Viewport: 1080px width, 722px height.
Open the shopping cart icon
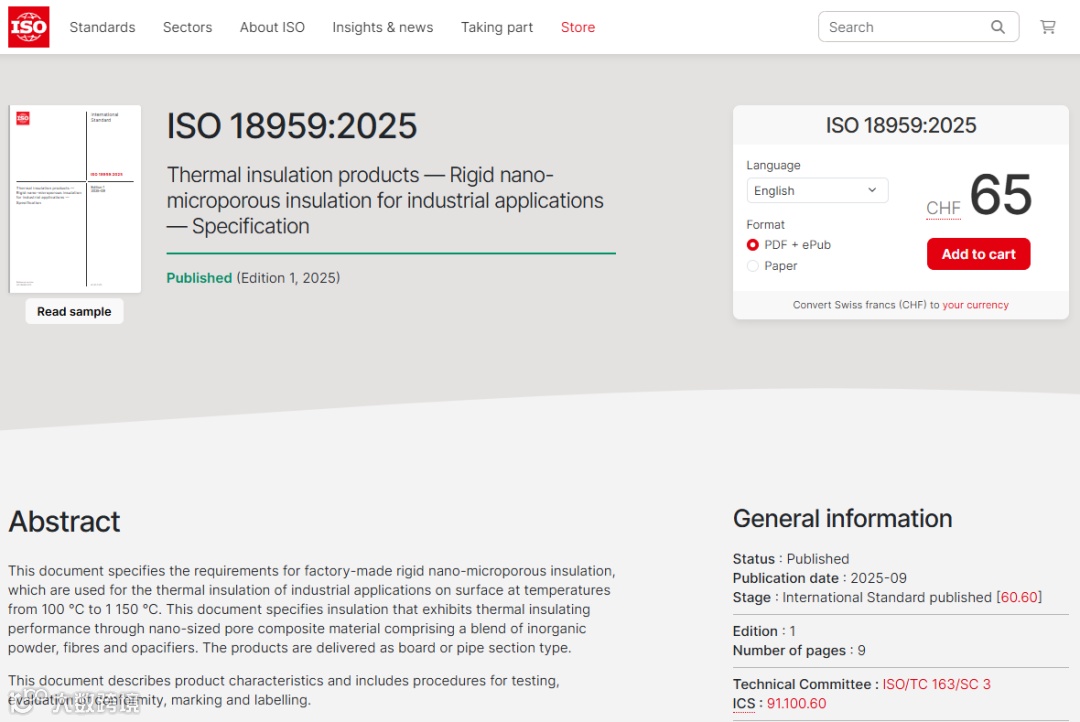(1048, 27)
